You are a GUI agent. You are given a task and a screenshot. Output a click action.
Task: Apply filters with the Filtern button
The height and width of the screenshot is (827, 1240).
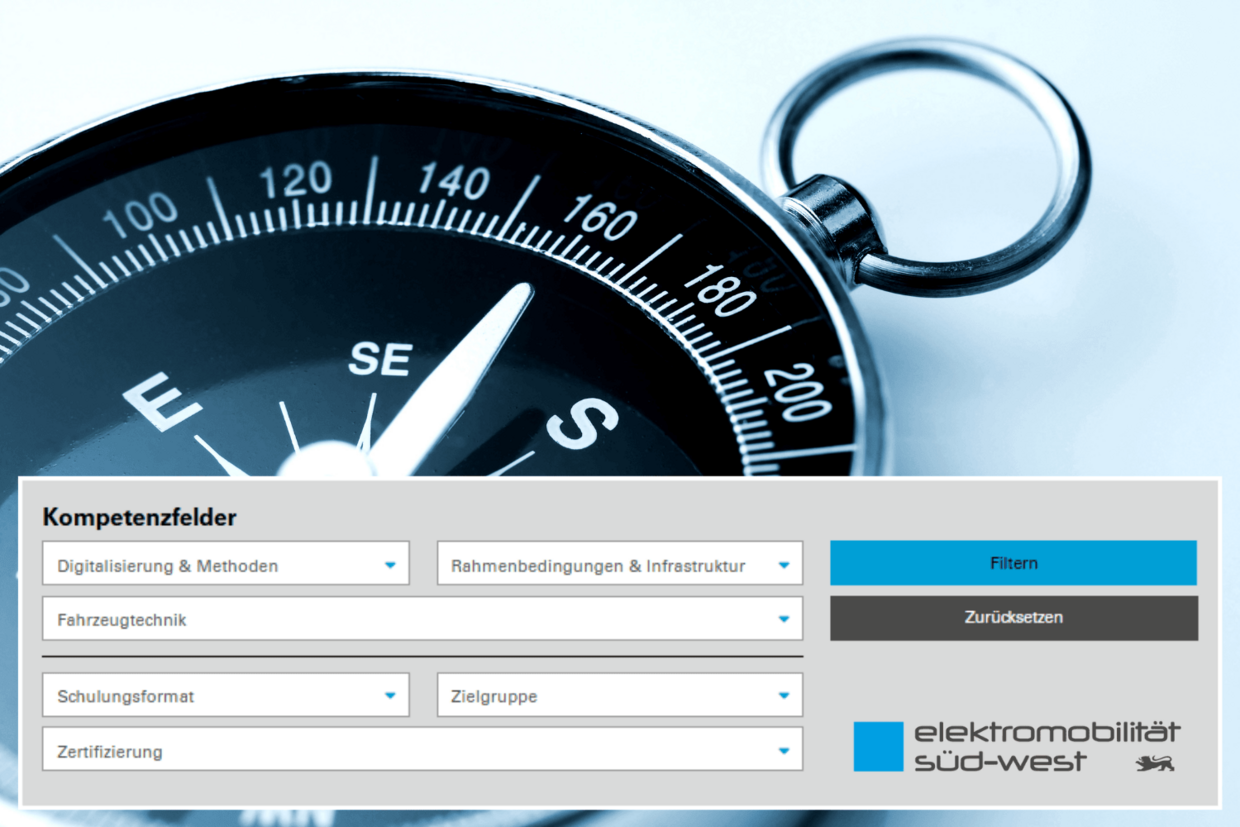(1013, 563)
